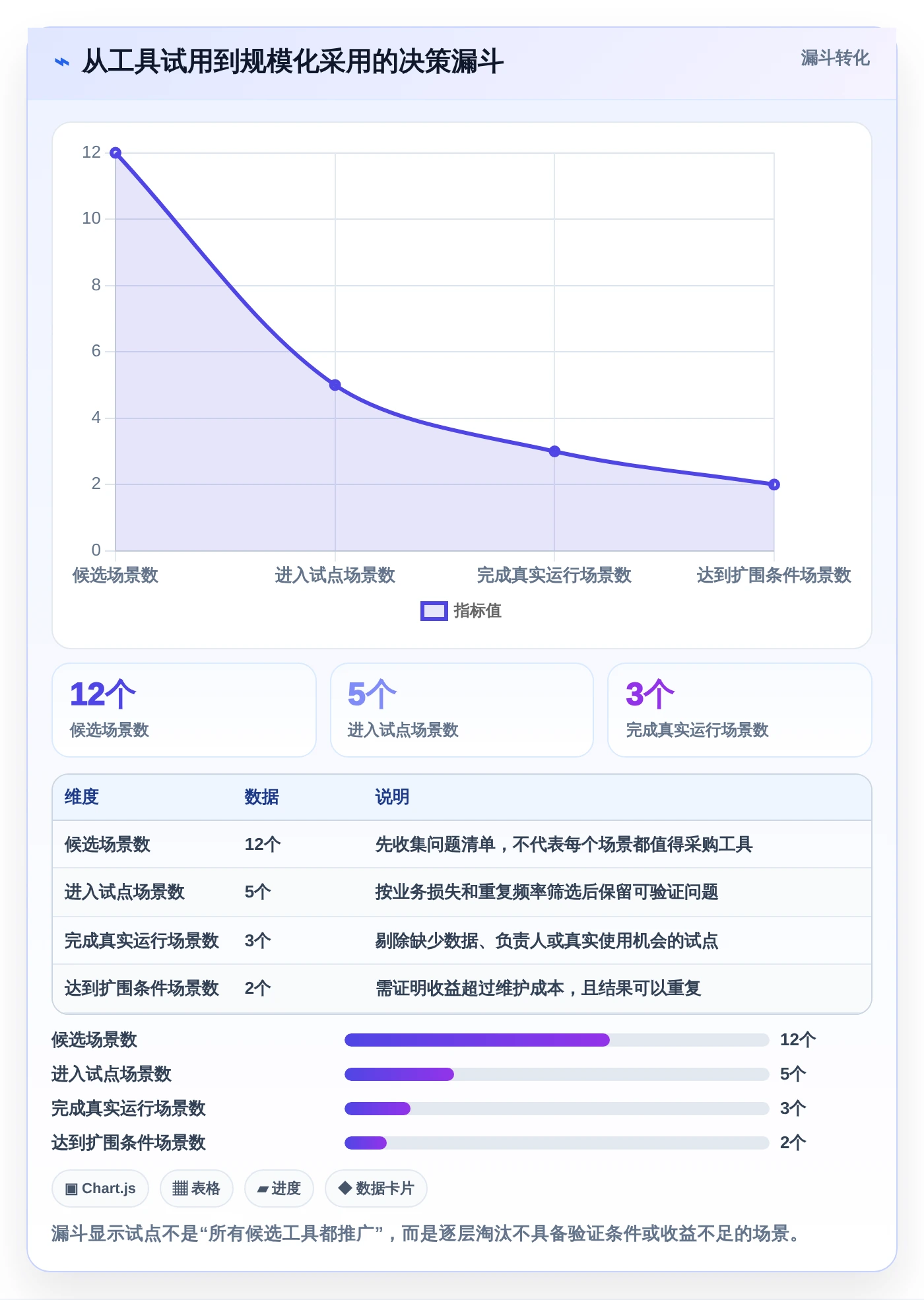This screenshot has width=924, height=1300.
Task: Click the 候选场景数 progress bar
Action: tap(557, 1040)
